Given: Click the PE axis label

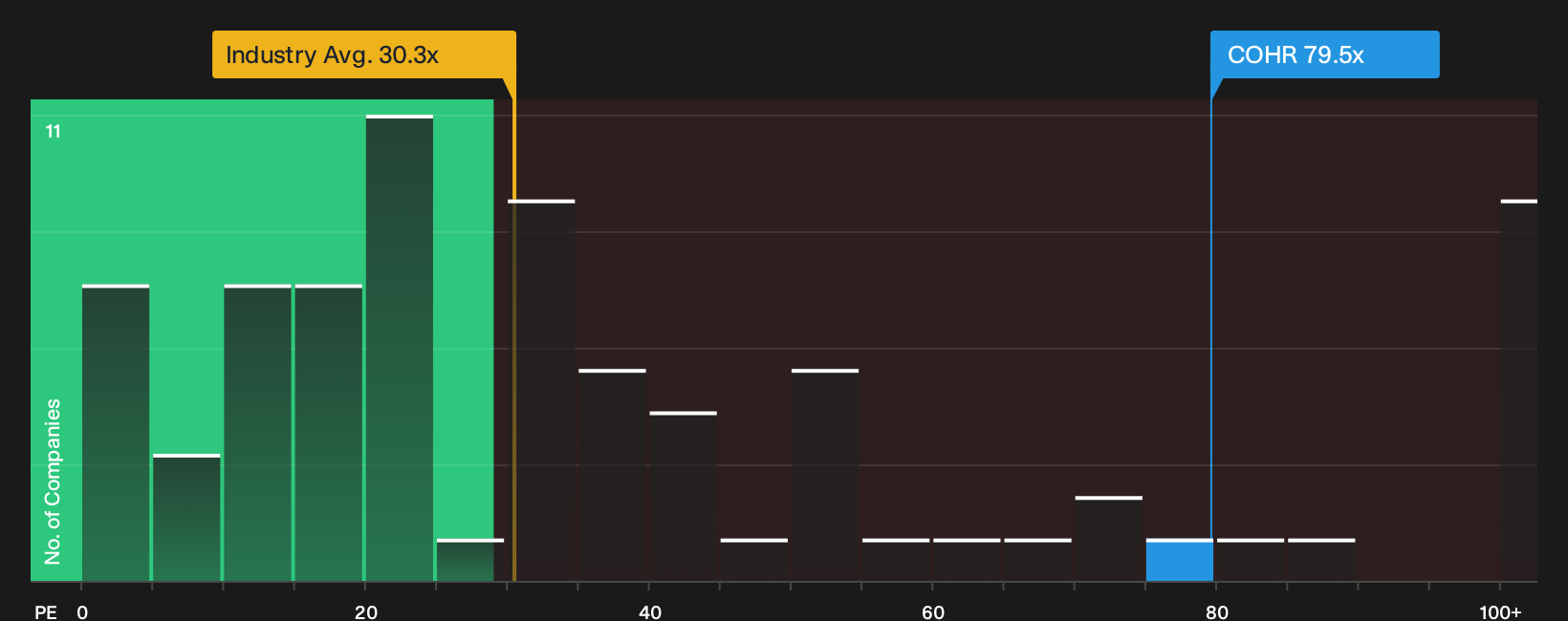Looking at the screenshot, I should (46, 611).
